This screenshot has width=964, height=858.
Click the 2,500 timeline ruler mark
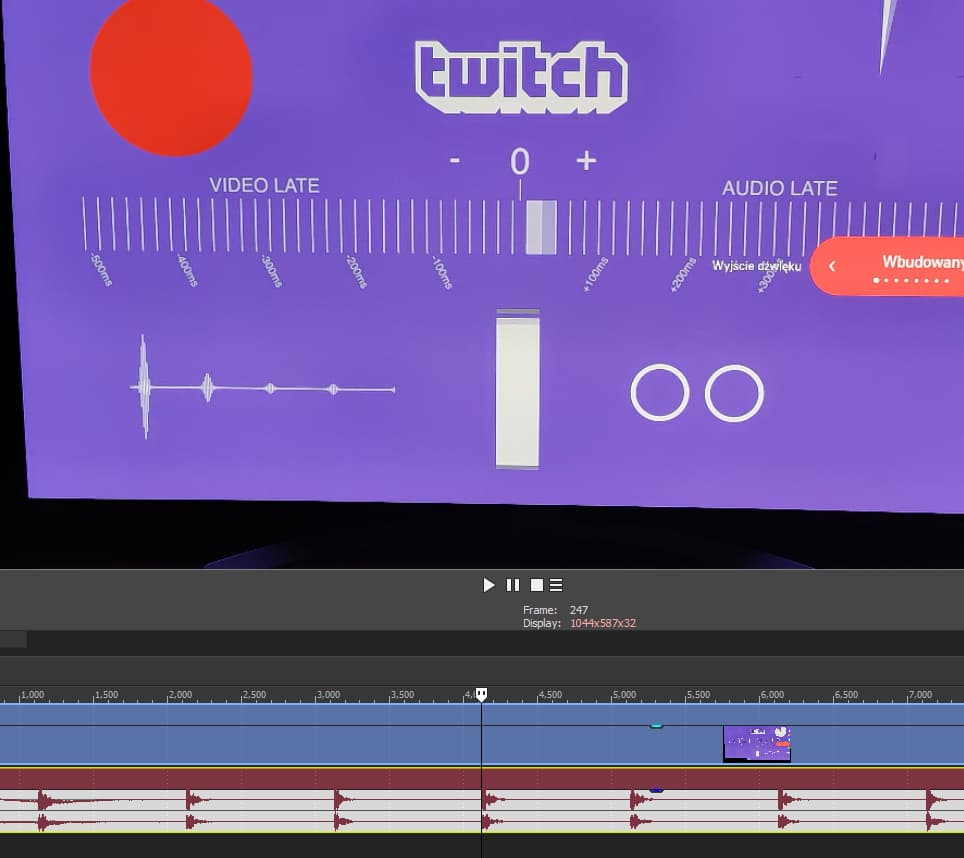click(254, 695)
